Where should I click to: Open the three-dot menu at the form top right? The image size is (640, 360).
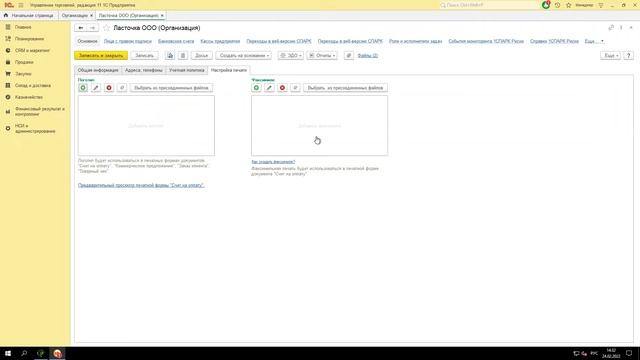[x=621, y=28]
